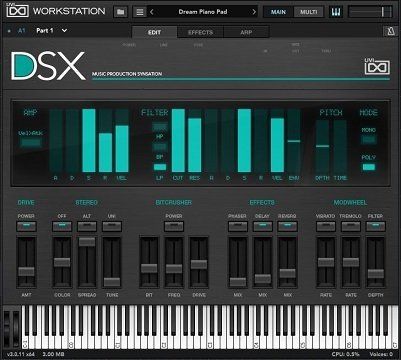Toggle modwheel VIBRATO button
401x360 pixels.
tap(326, 226)
